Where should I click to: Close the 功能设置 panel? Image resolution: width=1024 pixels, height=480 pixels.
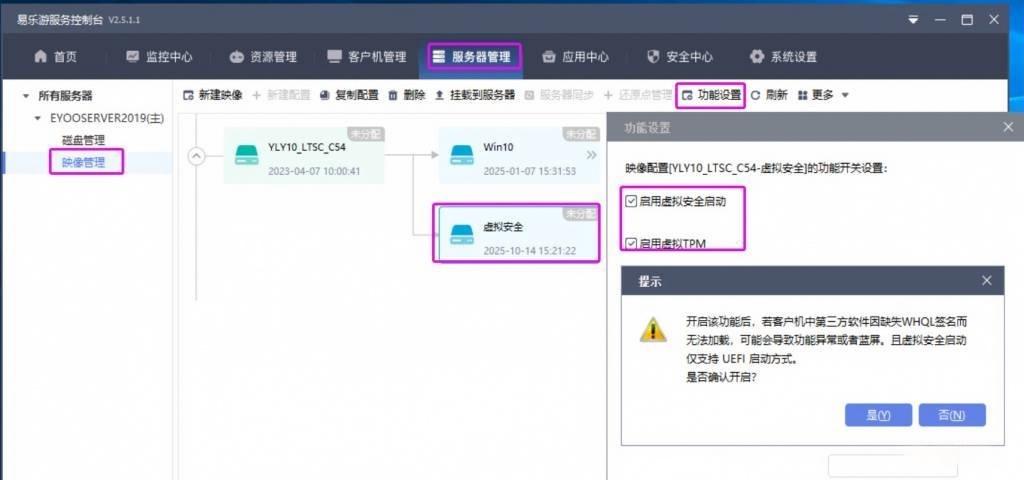tap(1008, 127)
